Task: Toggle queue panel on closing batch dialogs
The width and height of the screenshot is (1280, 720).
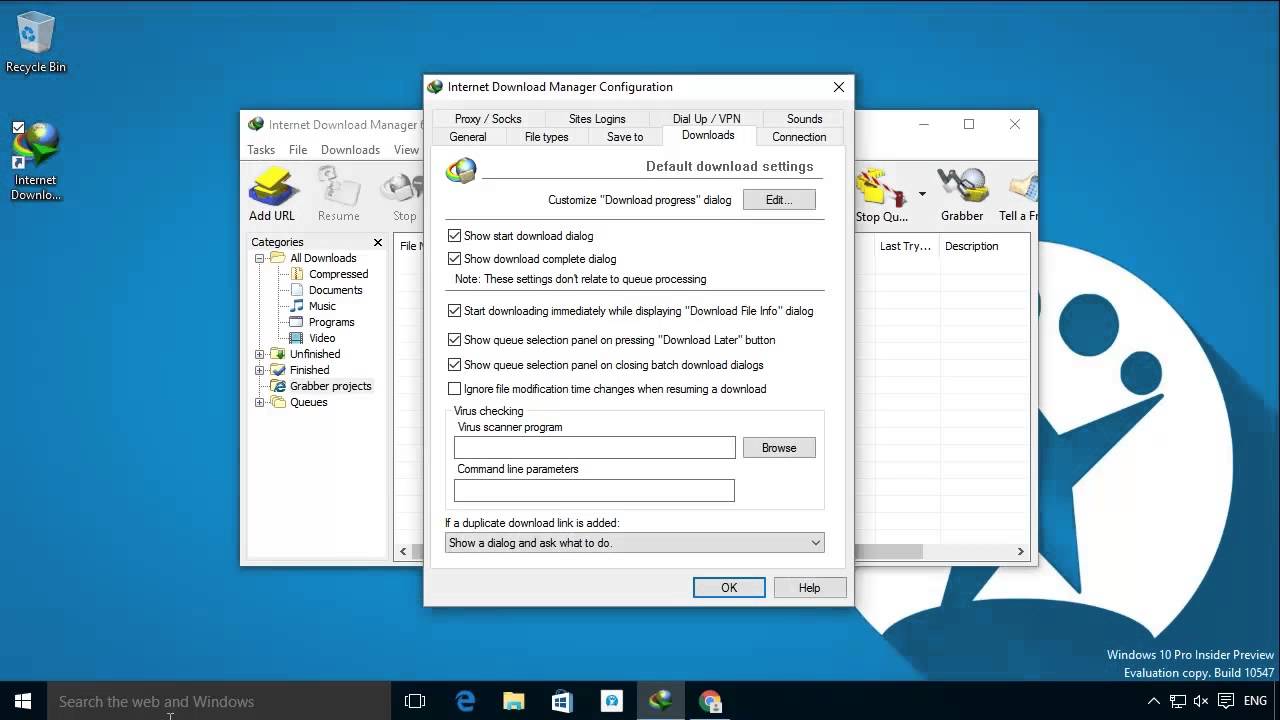Action: click(455, 365)
